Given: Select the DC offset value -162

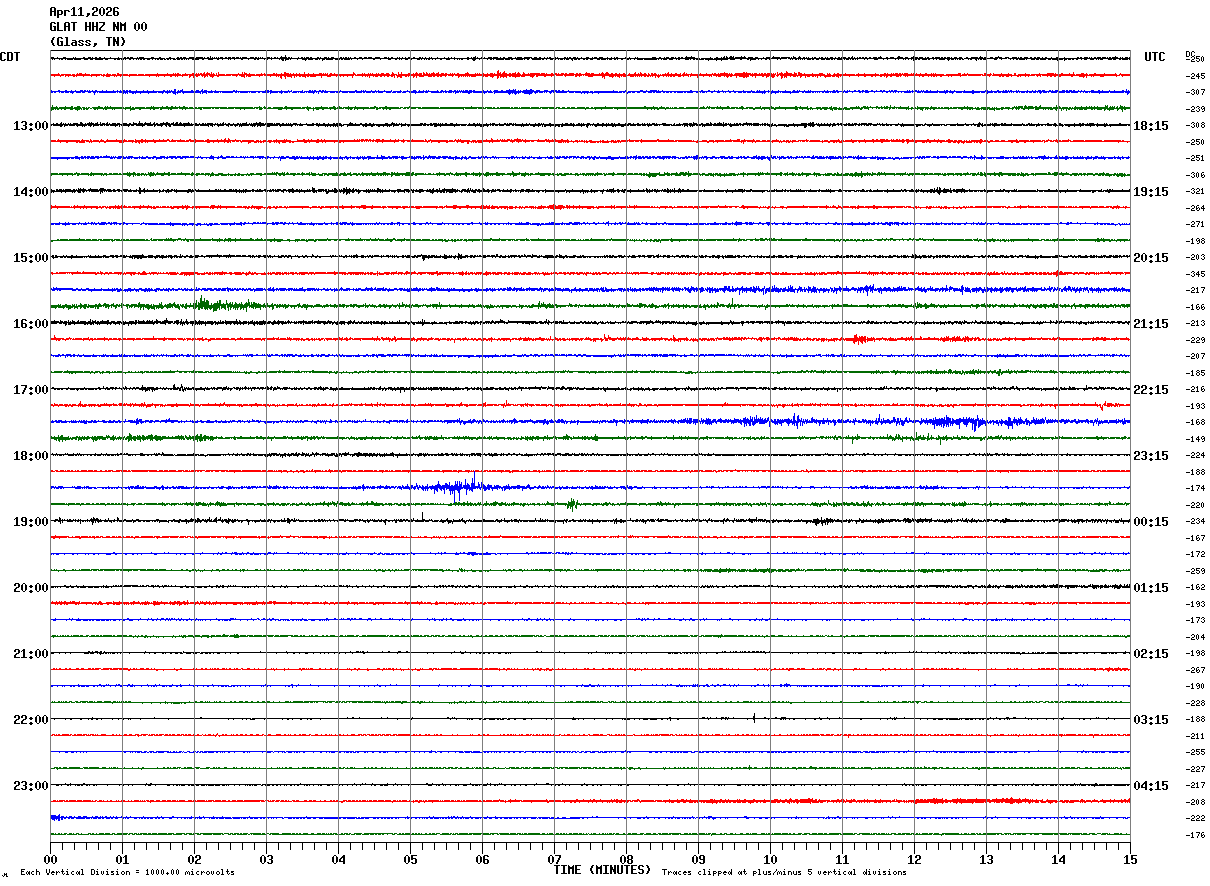Looking at the screenshot, I should pos(1195,588).
